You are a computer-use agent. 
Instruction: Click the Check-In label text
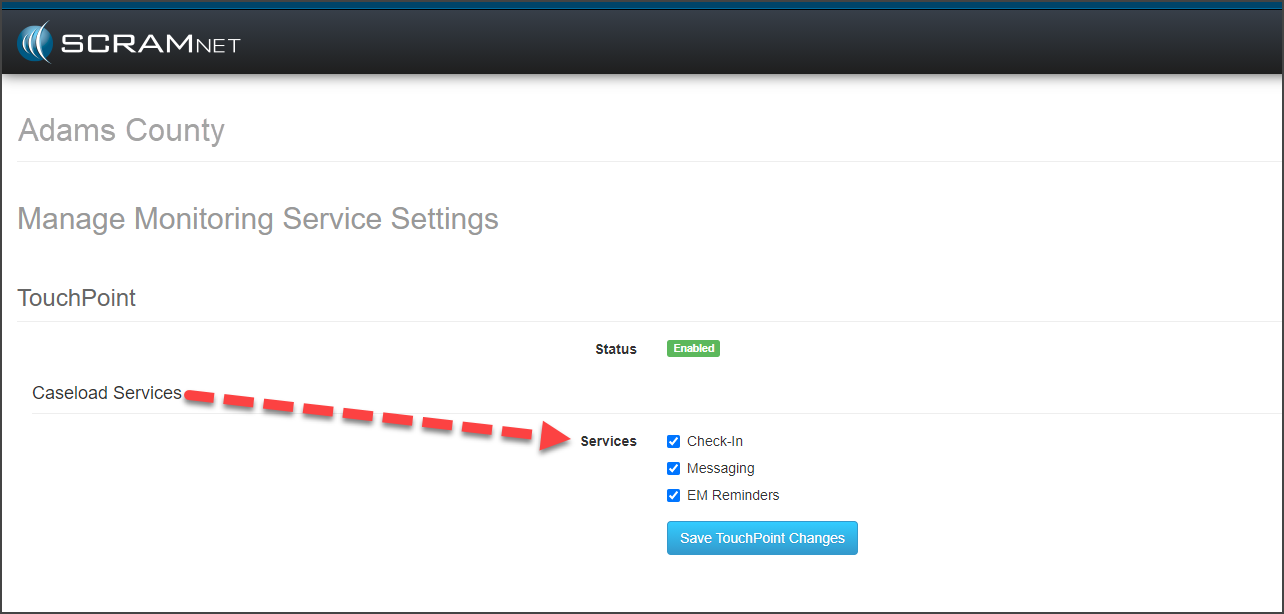714,441
